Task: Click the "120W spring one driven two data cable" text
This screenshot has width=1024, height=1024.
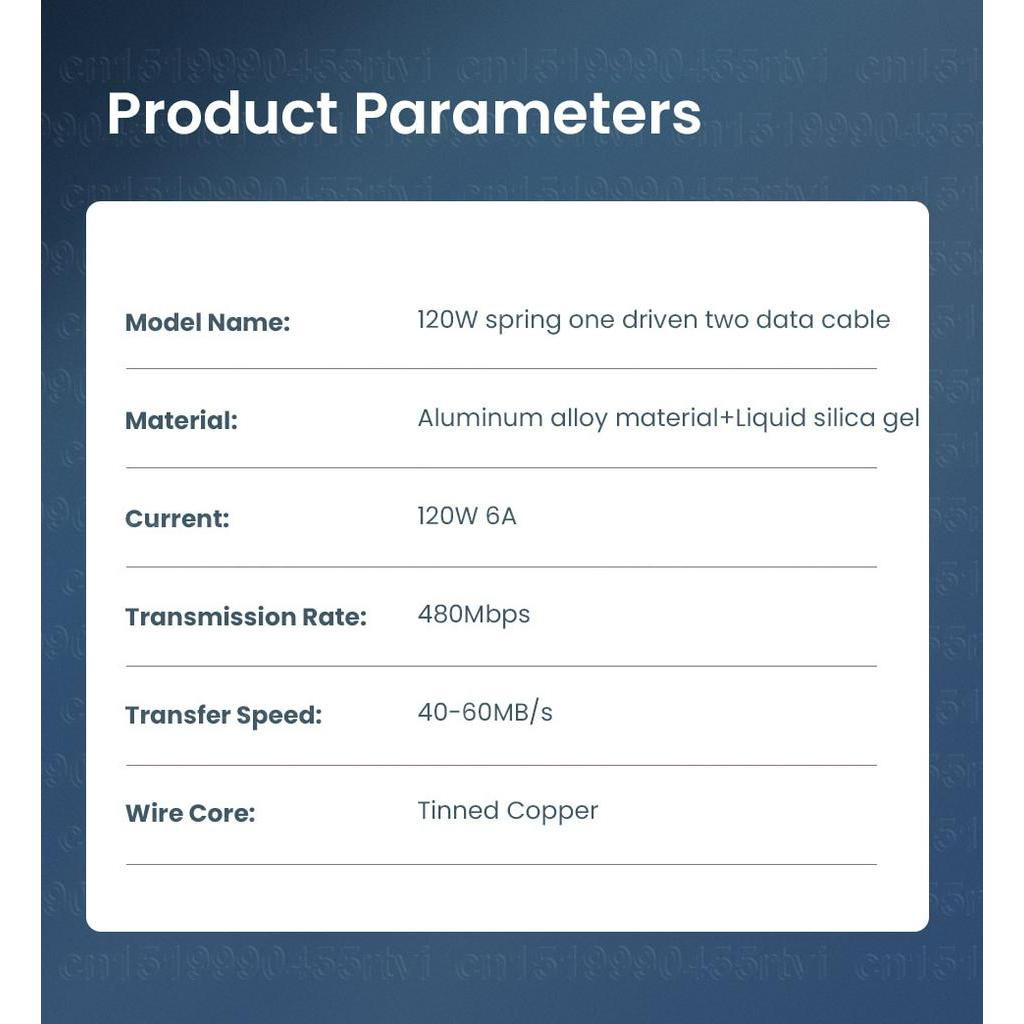Action: click(653, 320)
